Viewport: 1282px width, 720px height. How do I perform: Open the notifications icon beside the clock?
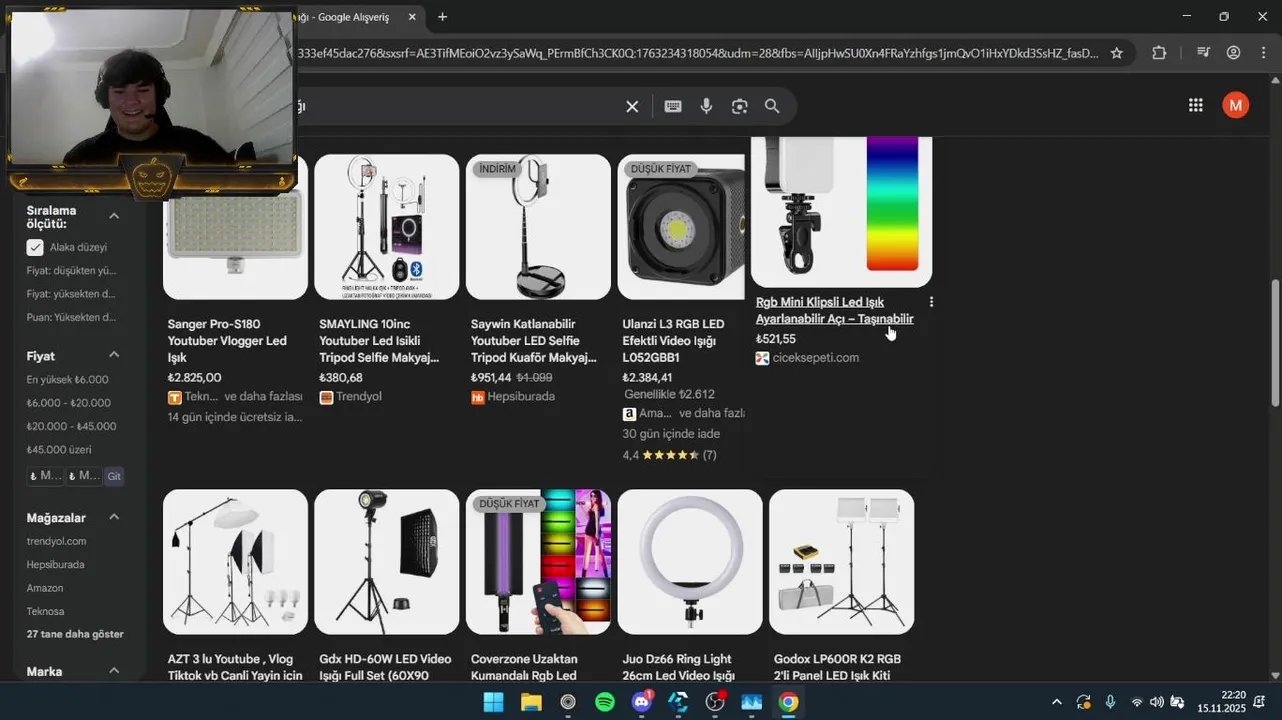1260,702
